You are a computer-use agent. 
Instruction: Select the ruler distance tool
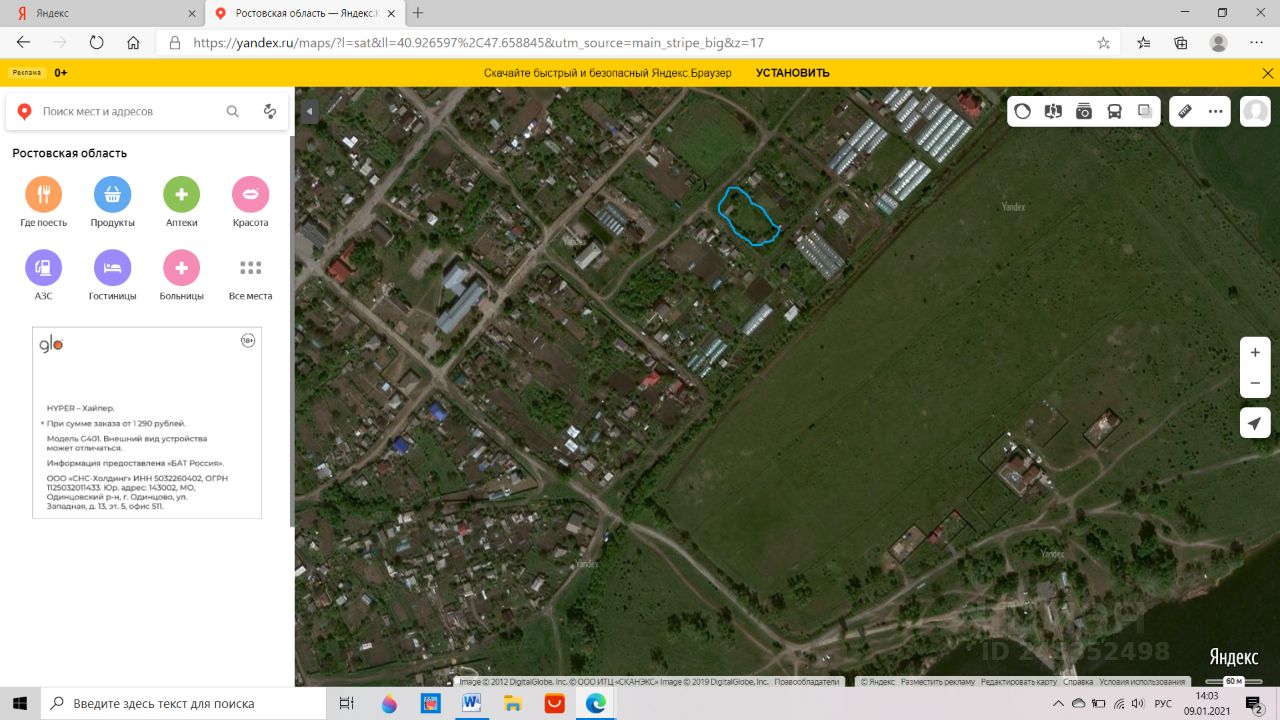click(x=1185, y=112)
